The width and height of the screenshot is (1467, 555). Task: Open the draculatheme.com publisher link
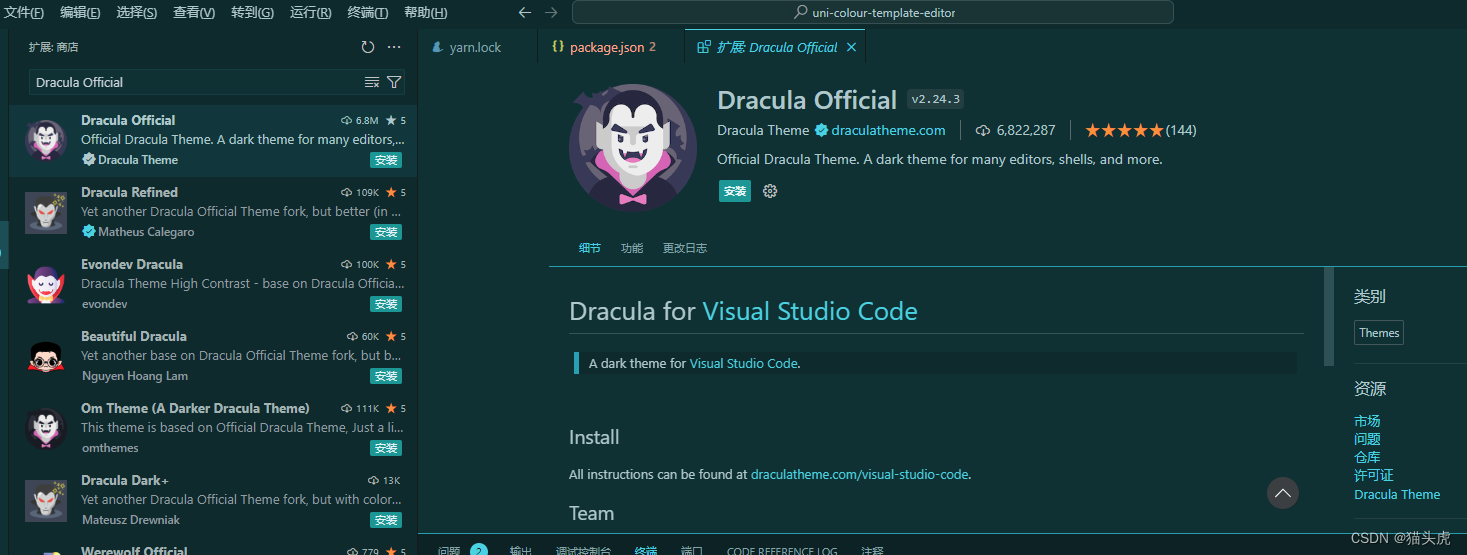point(888,130)
